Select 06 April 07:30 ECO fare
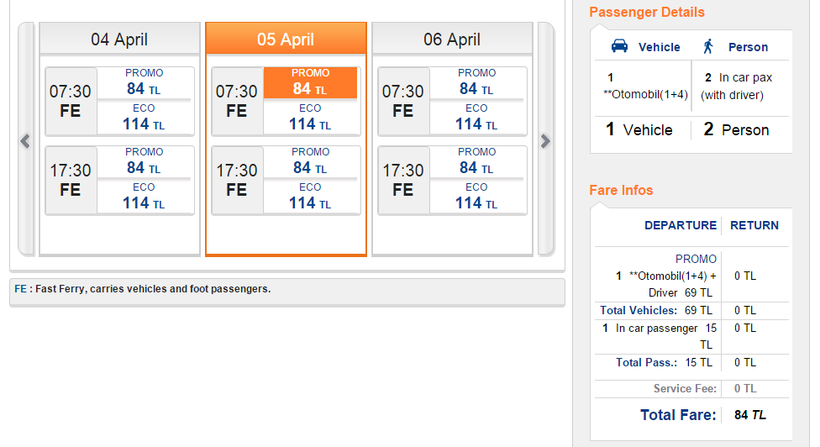 477,118
